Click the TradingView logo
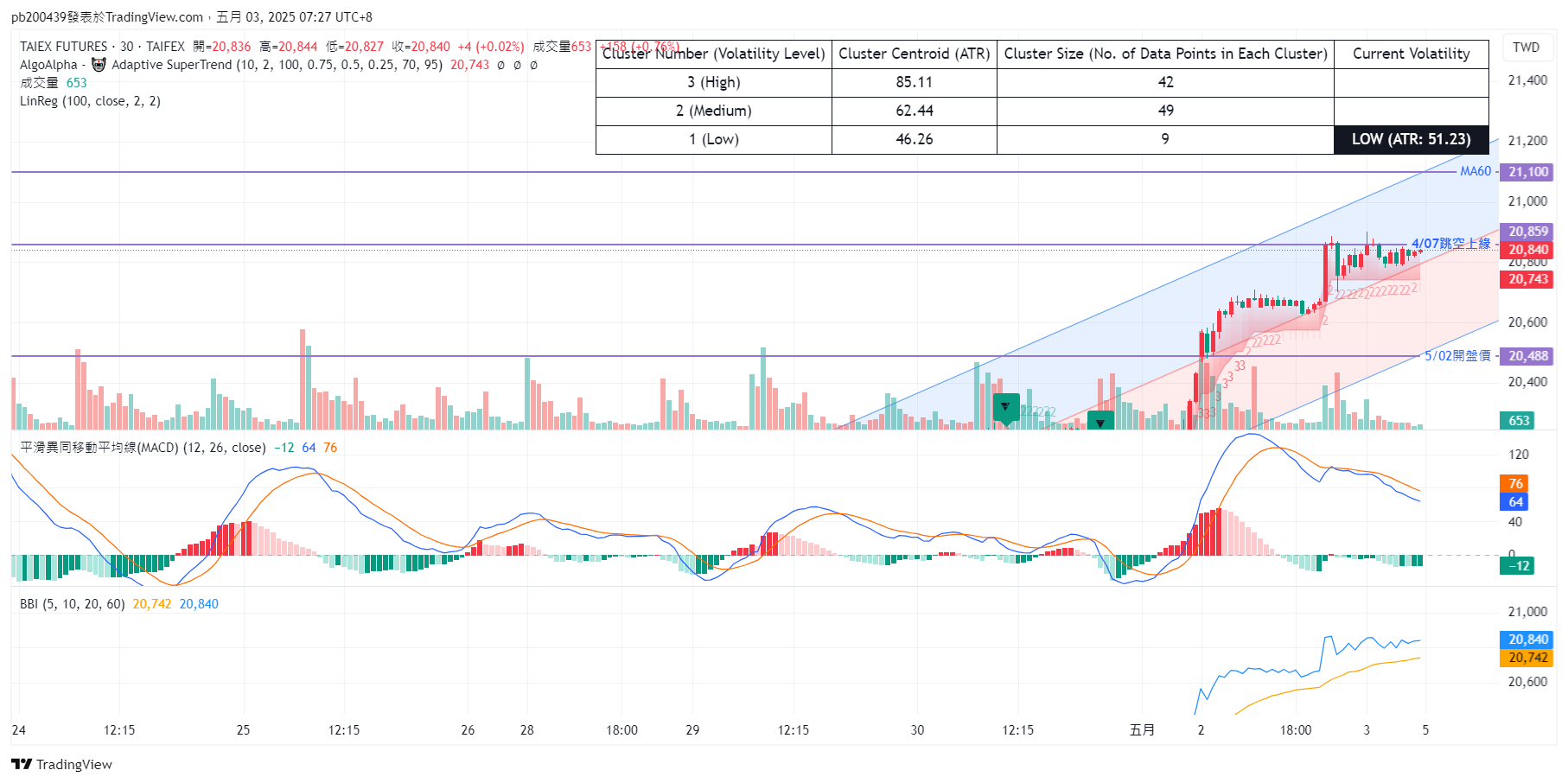 point(61,764)
